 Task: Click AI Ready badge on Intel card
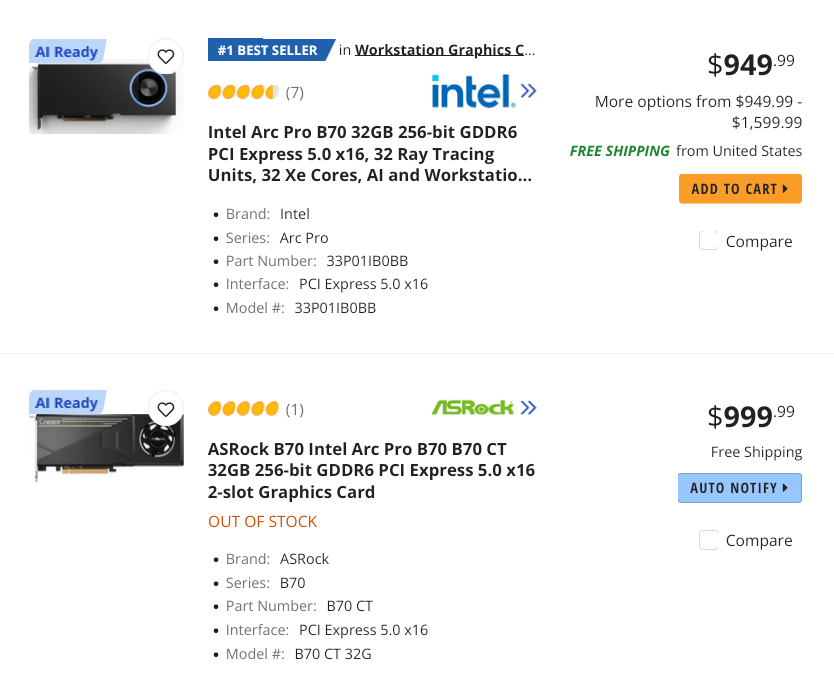click(67, 52)
